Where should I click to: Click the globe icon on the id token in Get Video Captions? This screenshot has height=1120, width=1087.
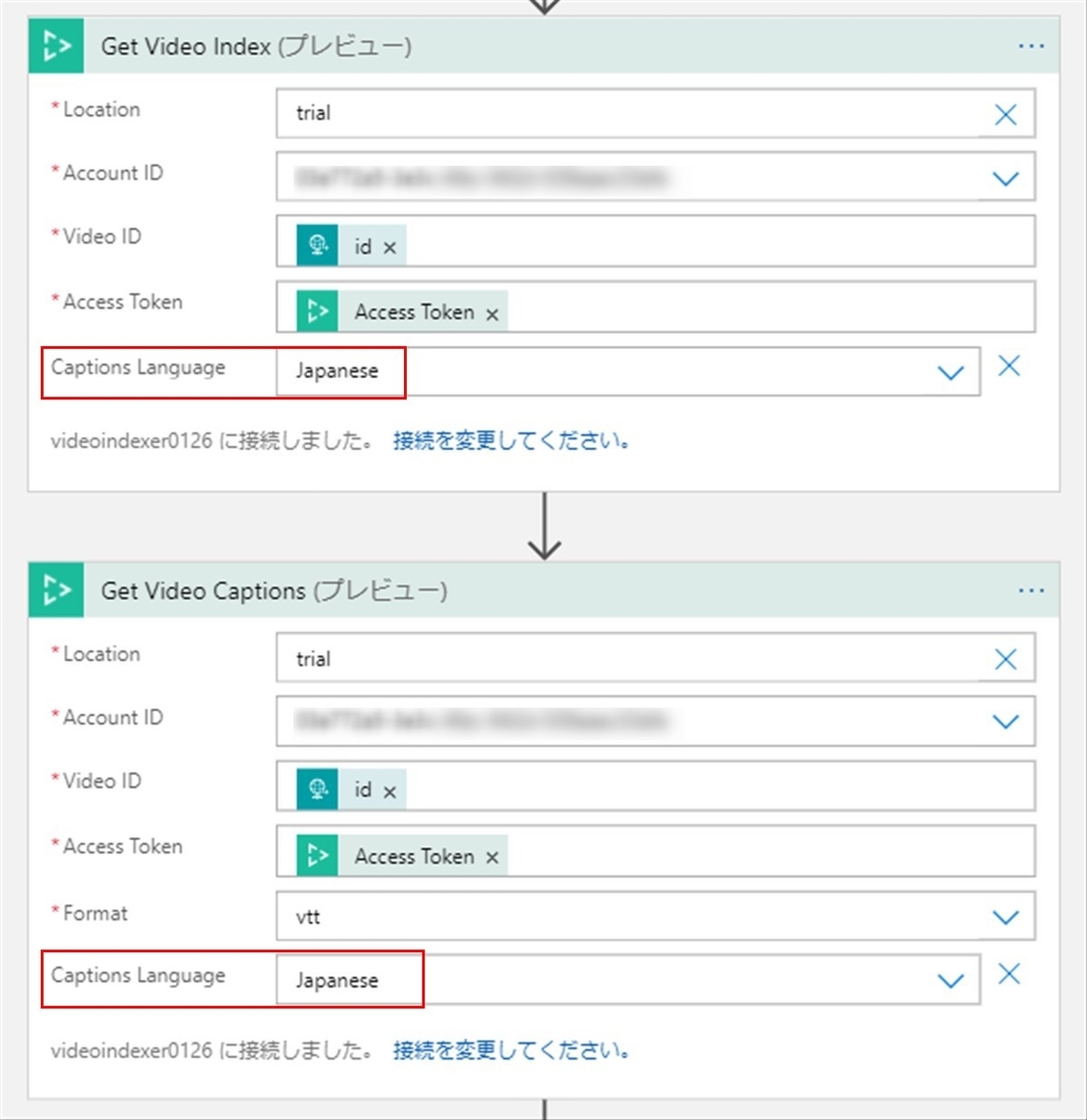tap(317, 789)
